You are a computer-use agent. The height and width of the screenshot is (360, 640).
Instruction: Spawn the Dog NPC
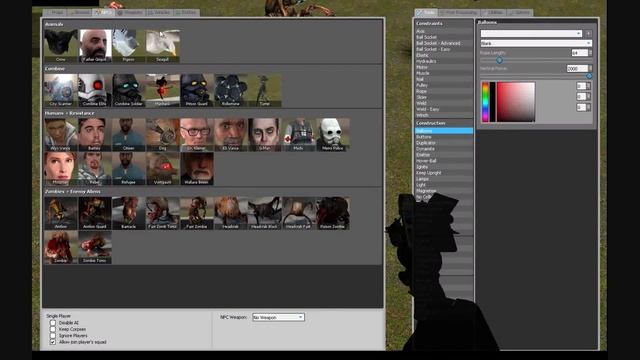point(162,135)
